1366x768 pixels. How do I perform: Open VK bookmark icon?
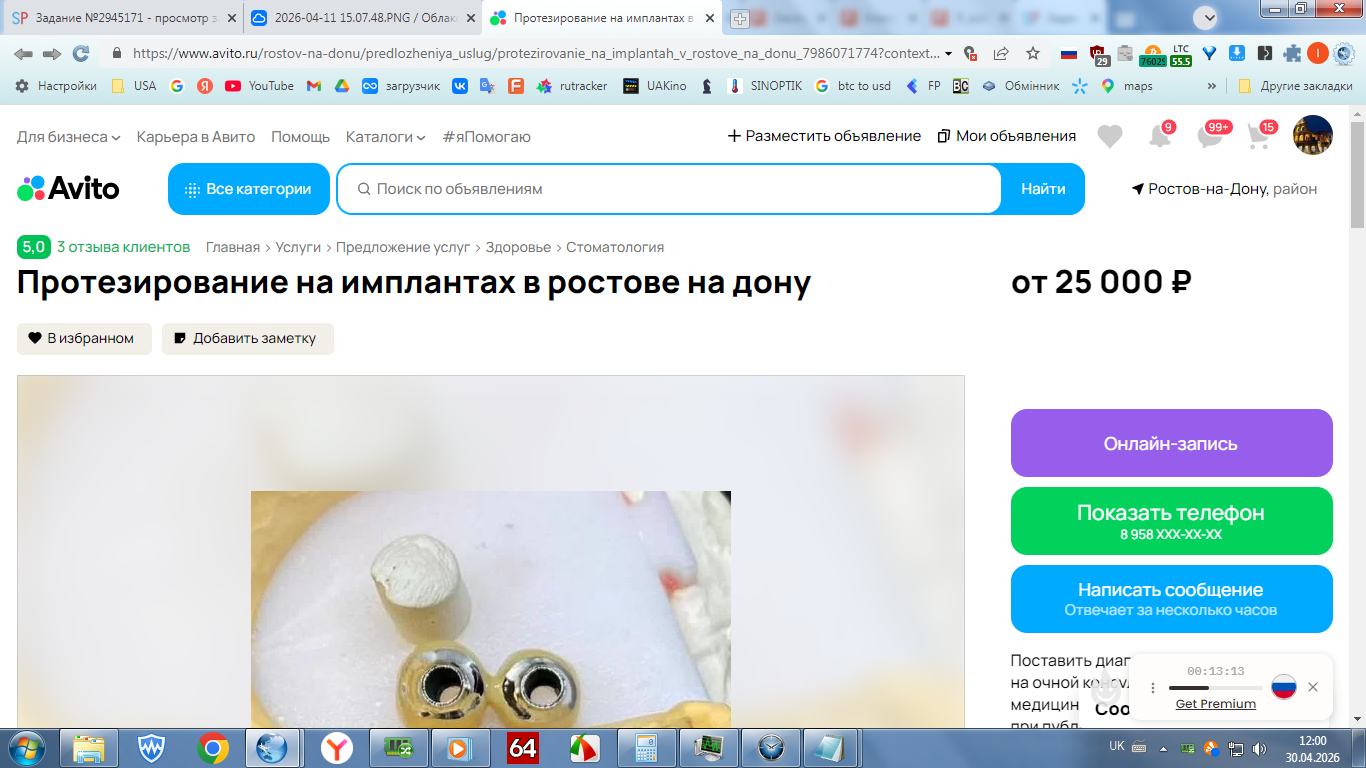point(460,86)
